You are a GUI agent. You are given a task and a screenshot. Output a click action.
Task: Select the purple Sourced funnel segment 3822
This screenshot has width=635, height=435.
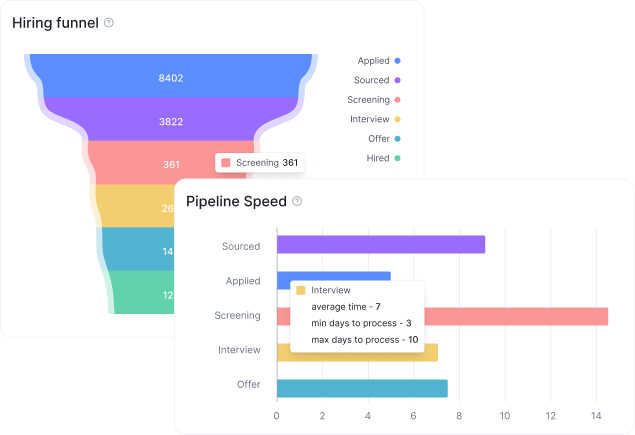coord(171,120)
